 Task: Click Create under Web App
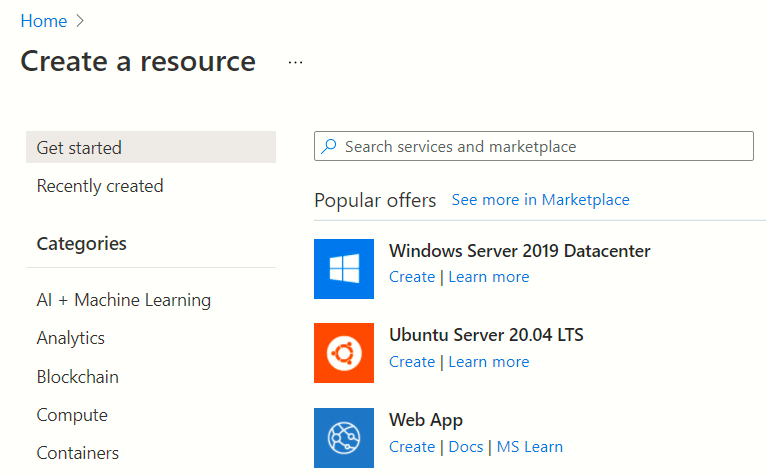(412, 447)
